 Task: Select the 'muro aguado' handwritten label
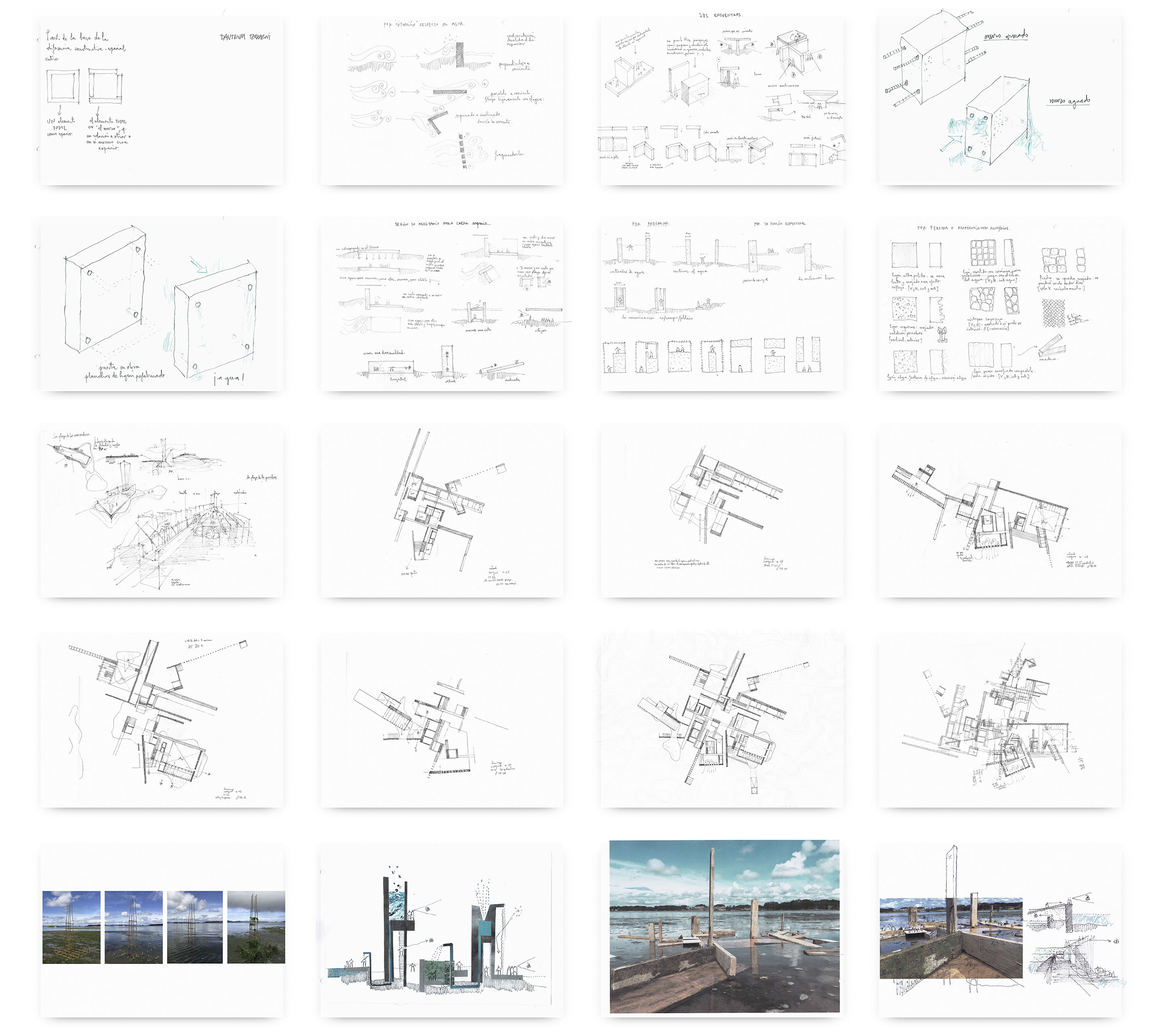(x=1069, y=101)
